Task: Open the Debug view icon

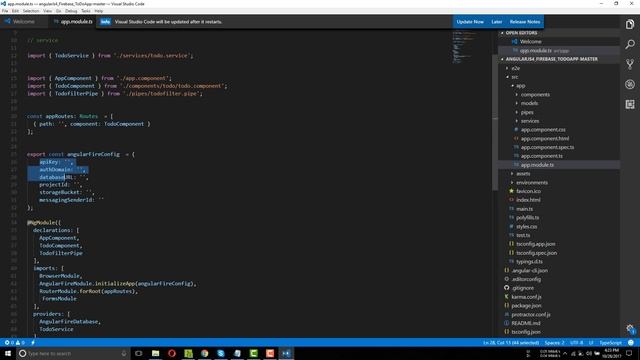Action: 630,84
